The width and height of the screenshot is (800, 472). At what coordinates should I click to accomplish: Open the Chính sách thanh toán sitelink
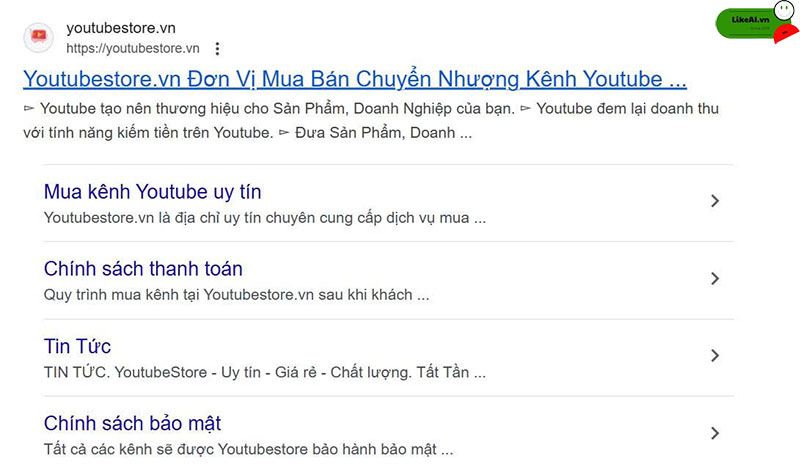[143, 269]
